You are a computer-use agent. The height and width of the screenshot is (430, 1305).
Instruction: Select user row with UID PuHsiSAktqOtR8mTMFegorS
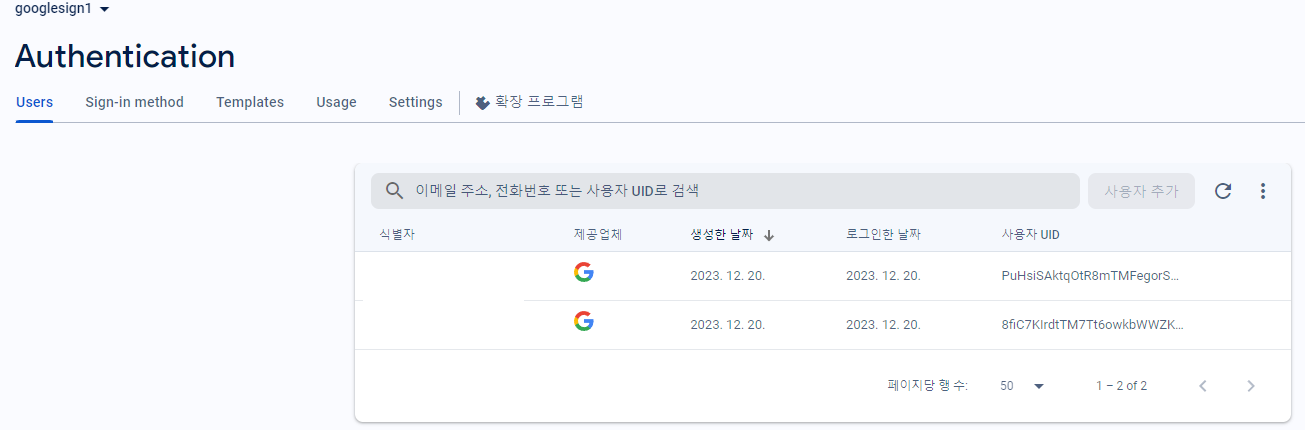tap(823, 276)
